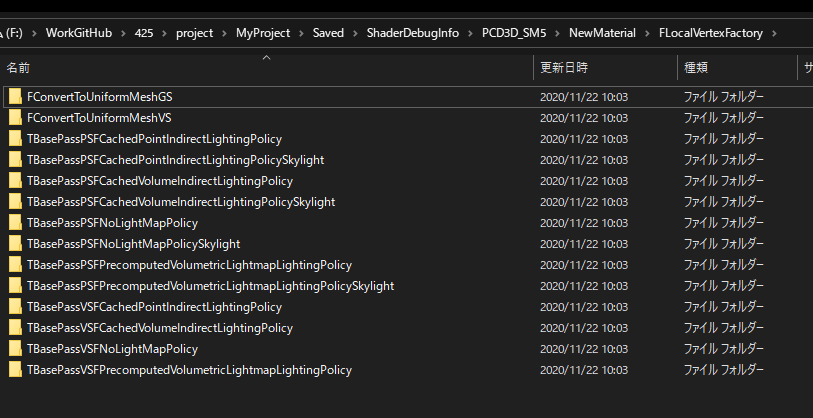Expand the chevron after WorkGitHub in the address bar
This screenshot has width=813, height=418.
pos(123,33)
